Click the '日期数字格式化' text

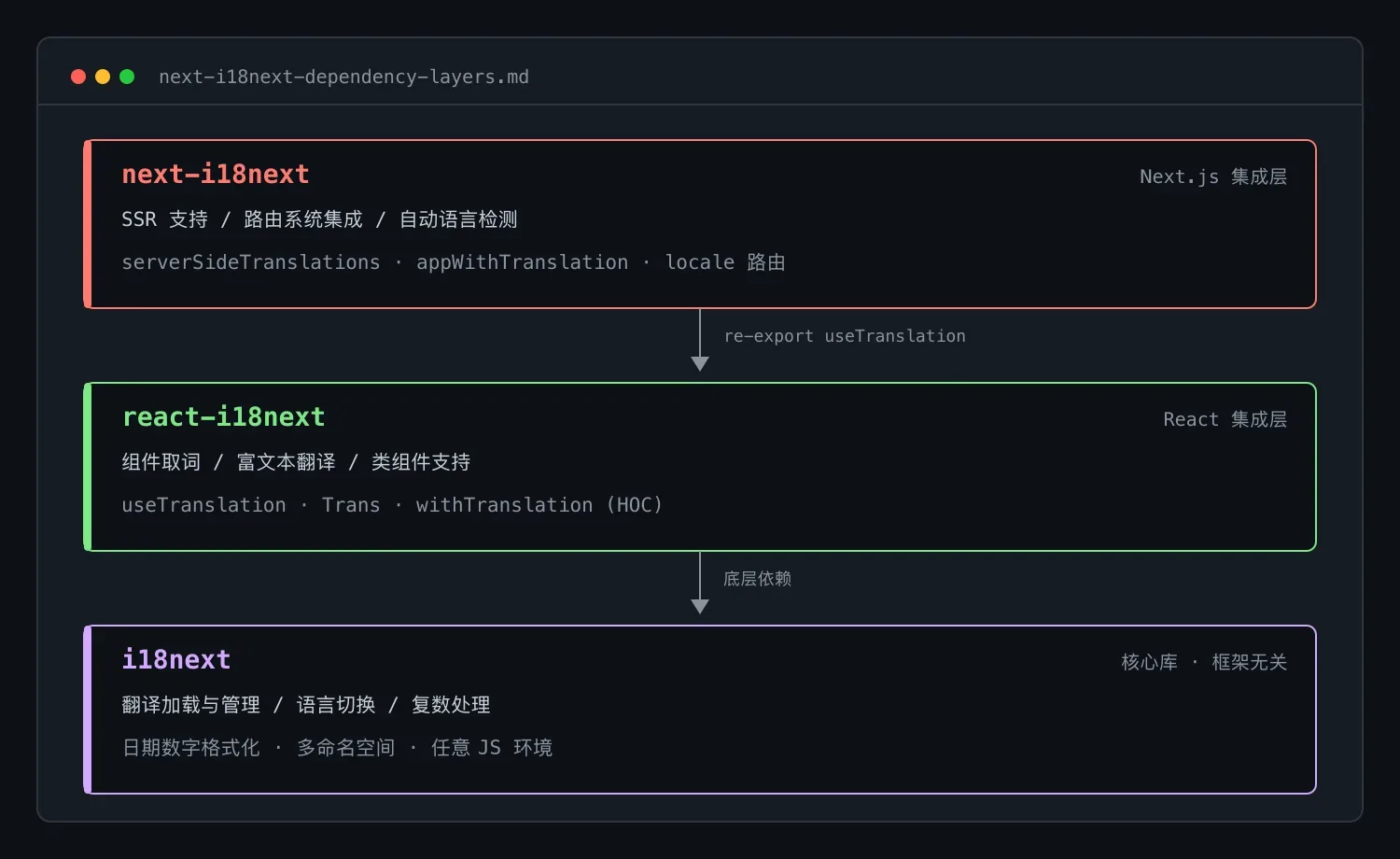(191, 748)
